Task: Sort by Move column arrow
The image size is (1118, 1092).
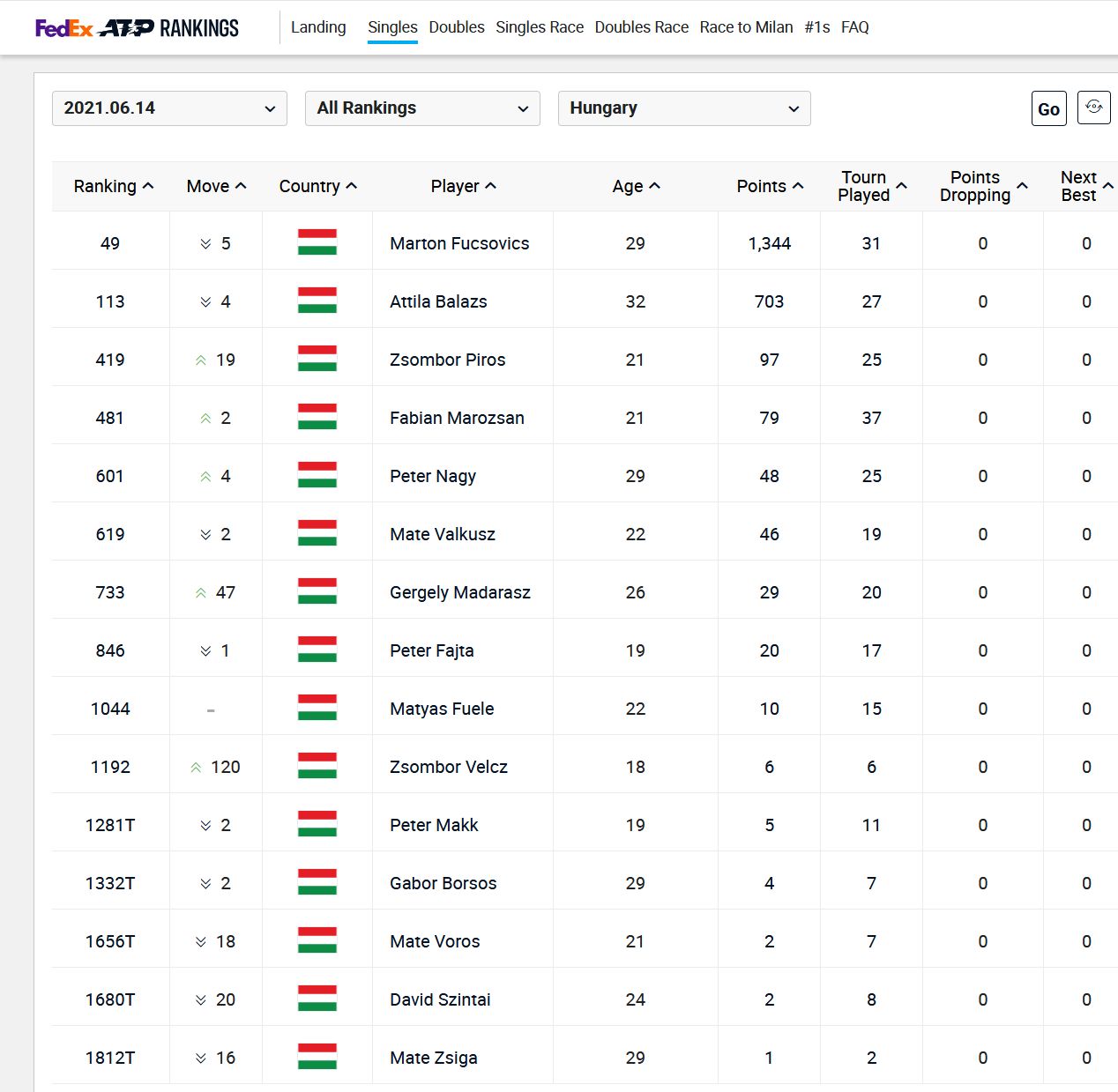Action: 241,186
